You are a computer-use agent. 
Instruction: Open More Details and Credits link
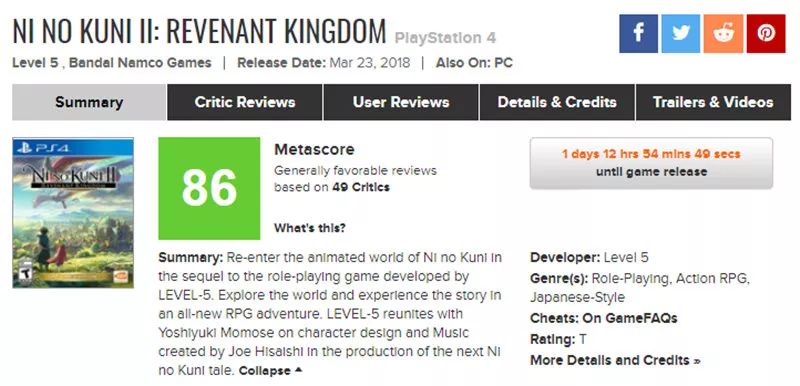pos(615,360)
